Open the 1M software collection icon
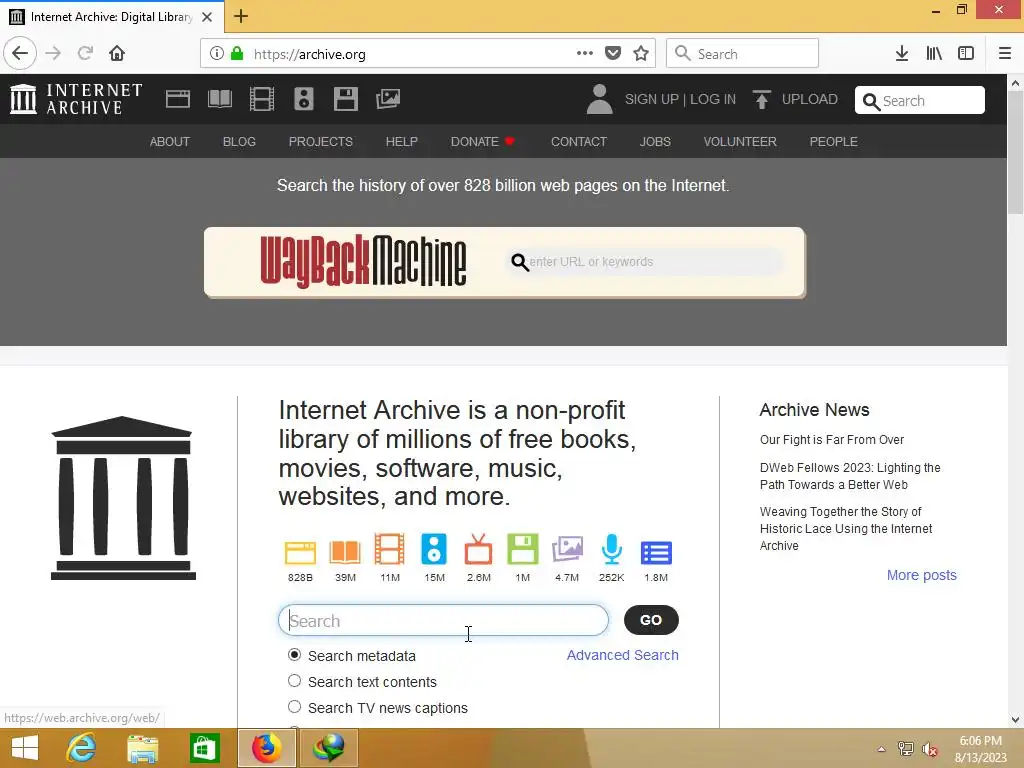Image resolution: width=1024 pixels, height=768 pixels. [x=523, y=549]
